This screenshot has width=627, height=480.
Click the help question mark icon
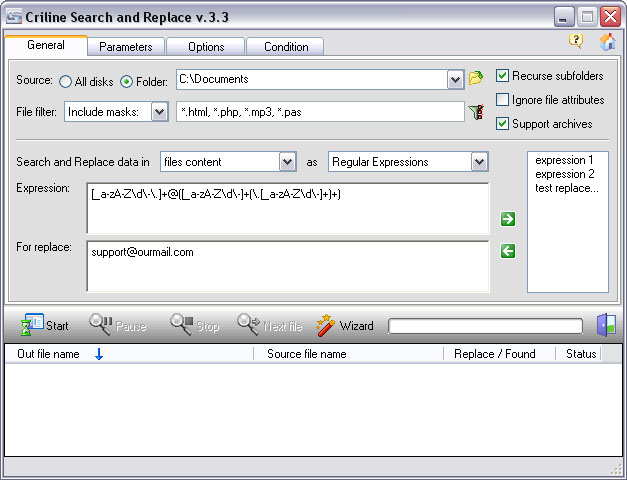(576, 41)
